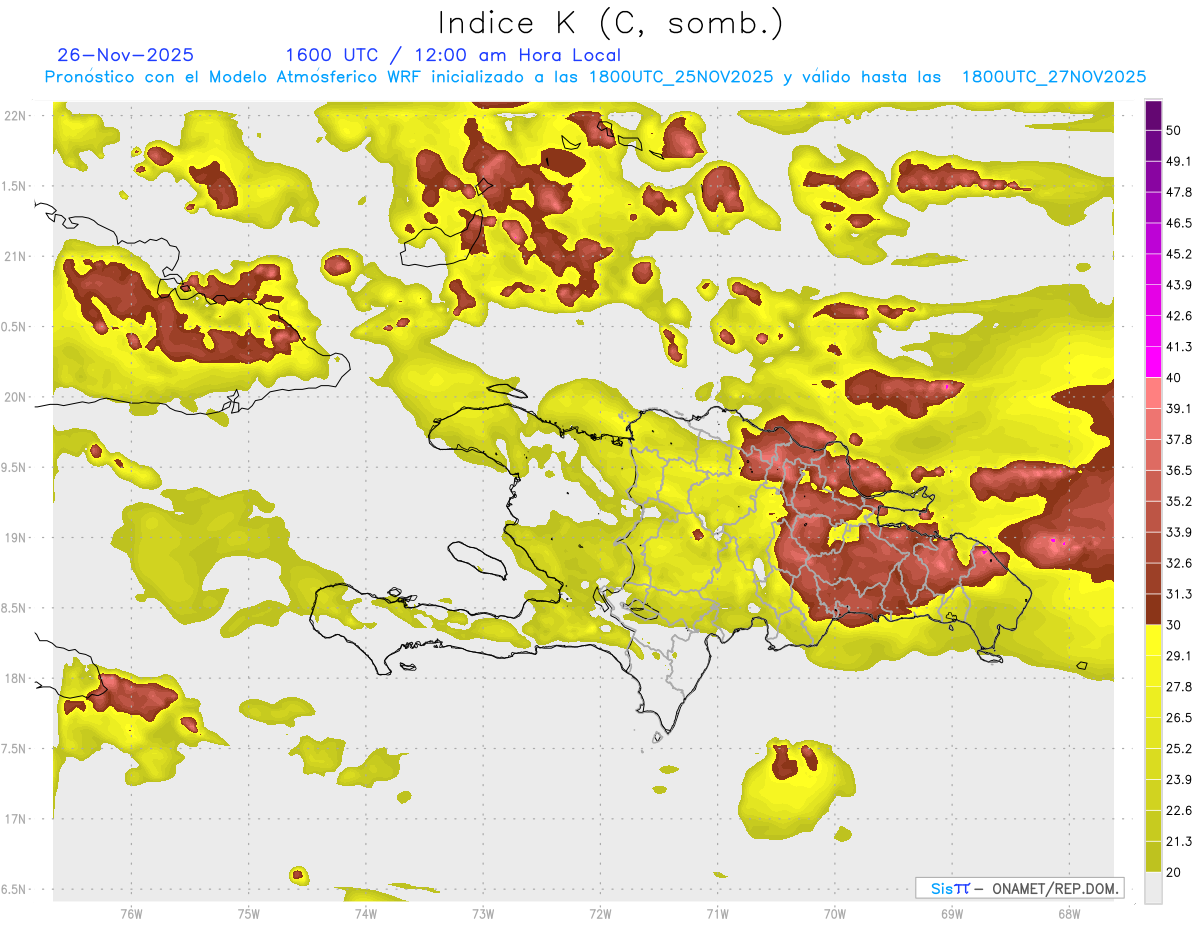Click the colorbar value '47.8'
1200x927 pixels.
(1178, 192)
